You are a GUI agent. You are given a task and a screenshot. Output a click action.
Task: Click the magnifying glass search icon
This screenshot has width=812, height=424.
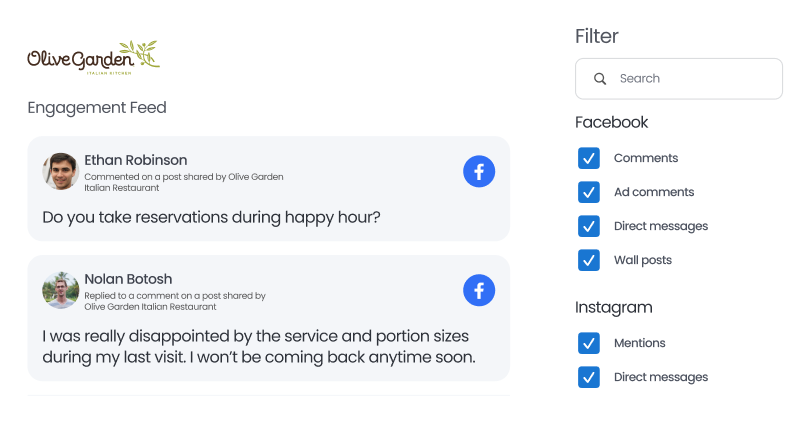600,78
